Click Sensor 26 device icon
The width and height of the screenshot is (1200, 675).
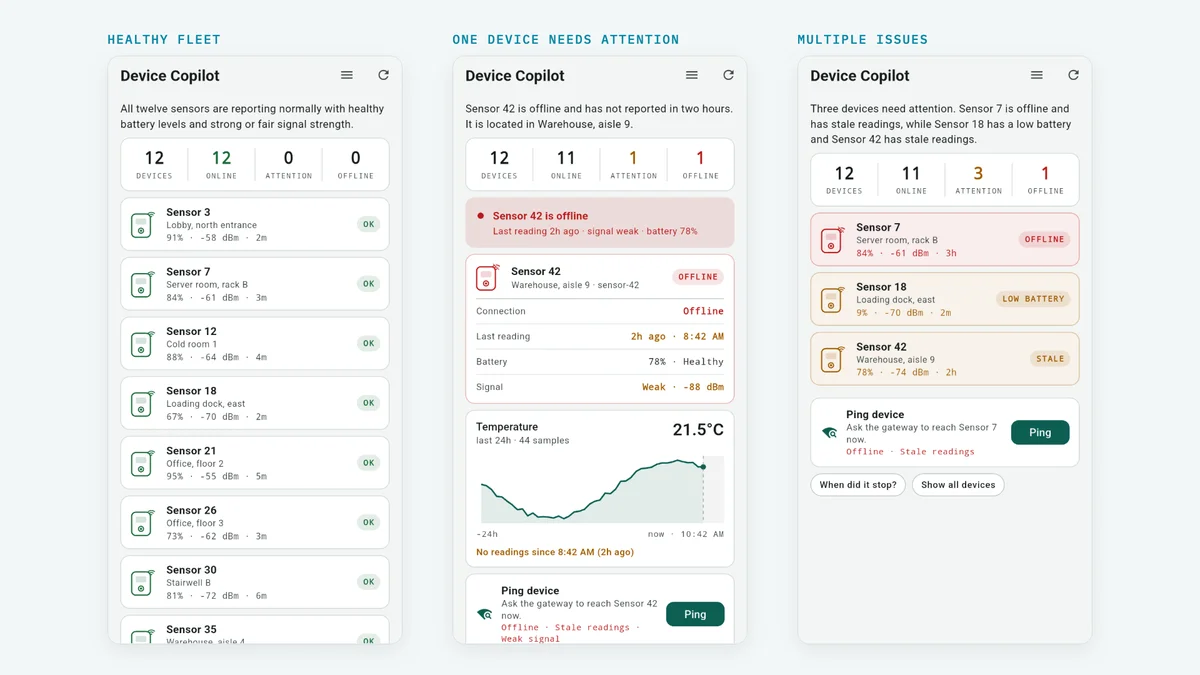point(142,522)
